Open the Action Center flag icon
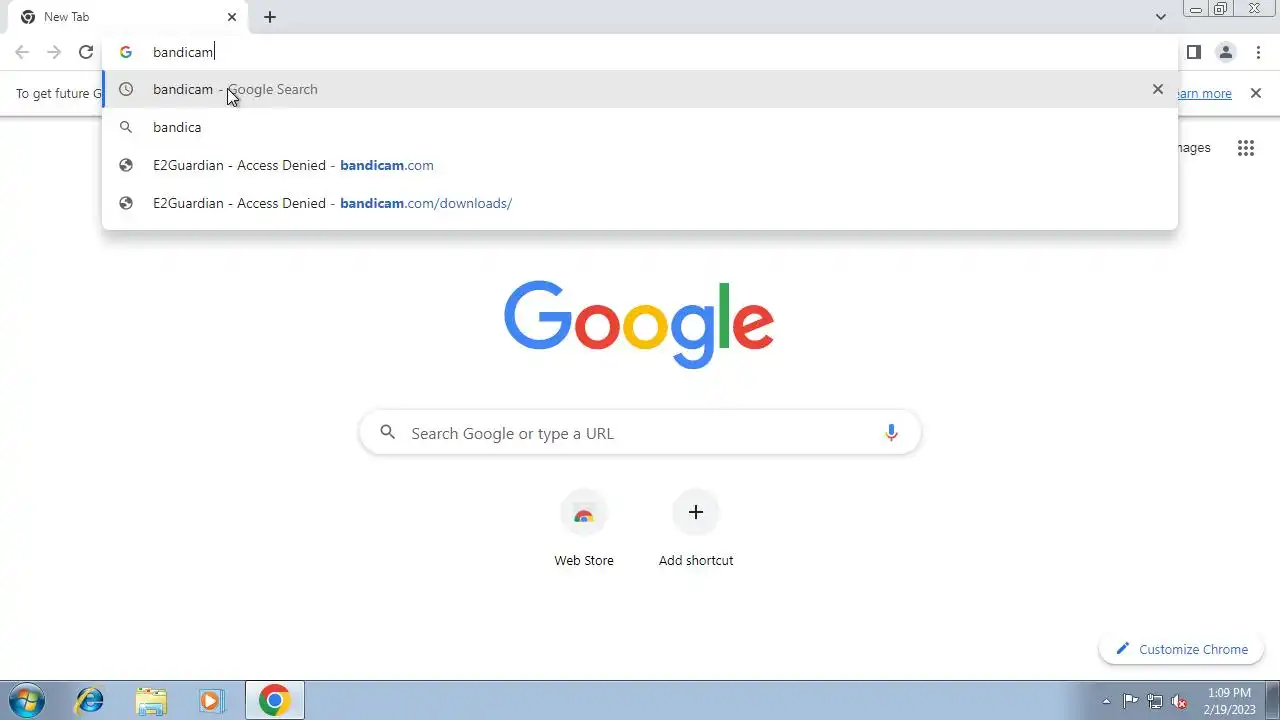Viewport: 1280px width, 720px height. (1130, 701)
